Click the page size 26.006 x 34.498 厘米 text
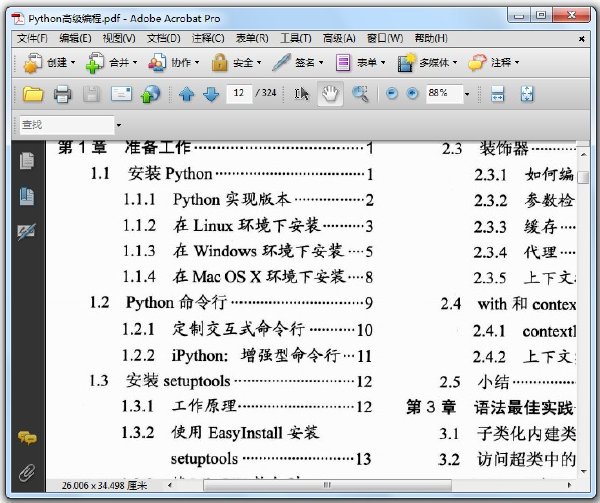Image resolution: width=600 pixels, height=503 pixels. [104, 486]
